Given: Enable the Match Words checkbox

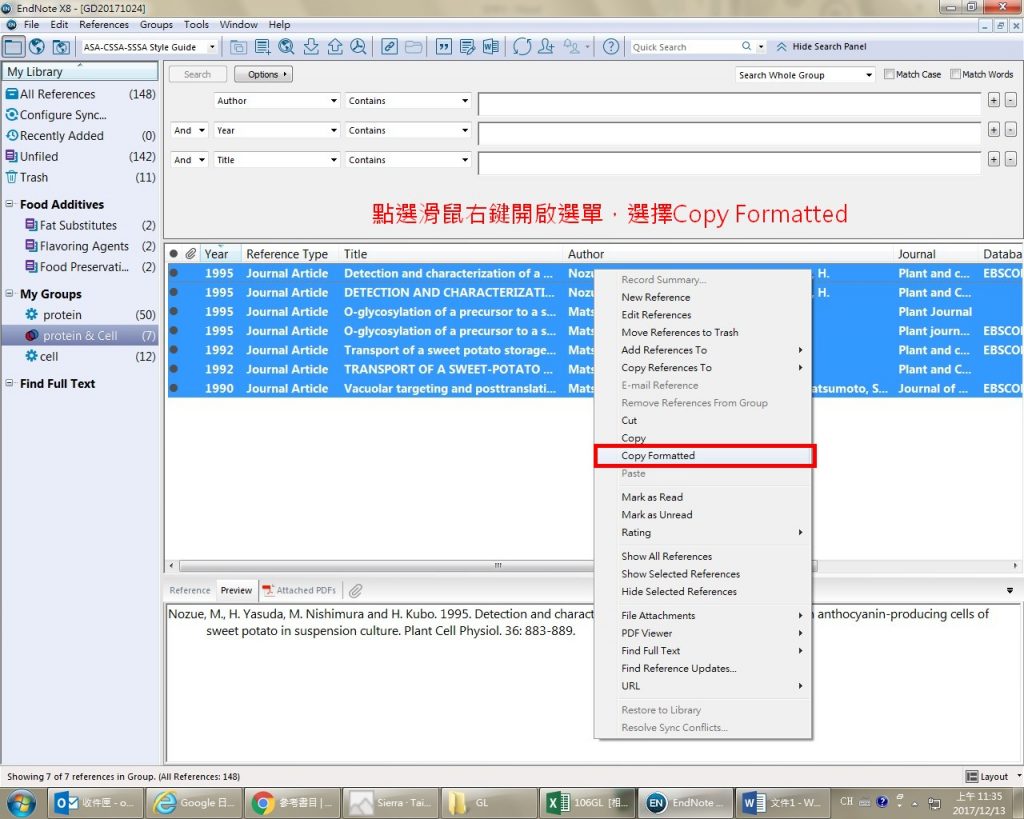Looking at the screenshot, I should coord(955,74).
